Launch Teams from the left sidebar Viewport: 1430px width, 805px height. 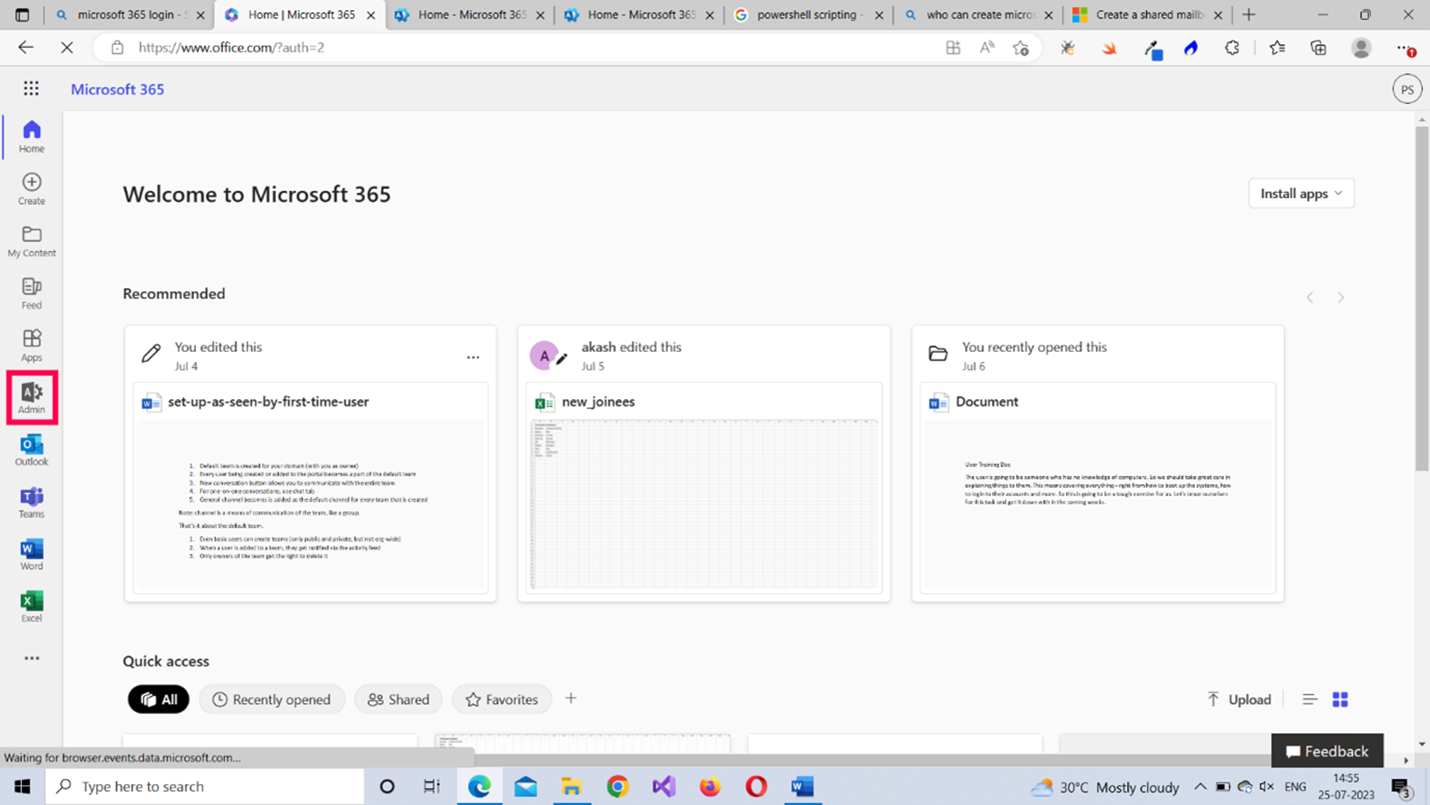(31, 501)
